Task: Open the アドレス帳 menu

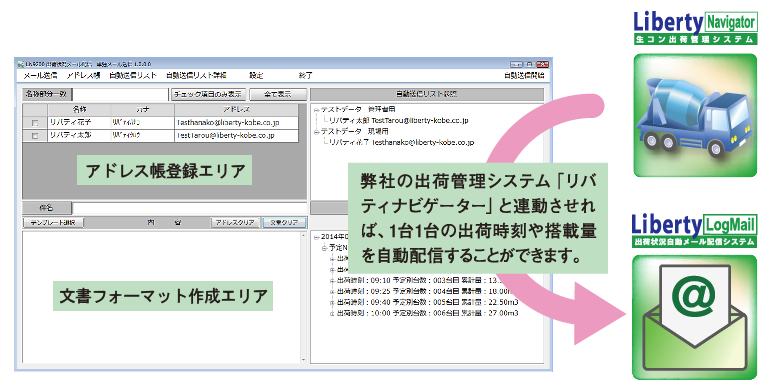Action: pos(83,76)
